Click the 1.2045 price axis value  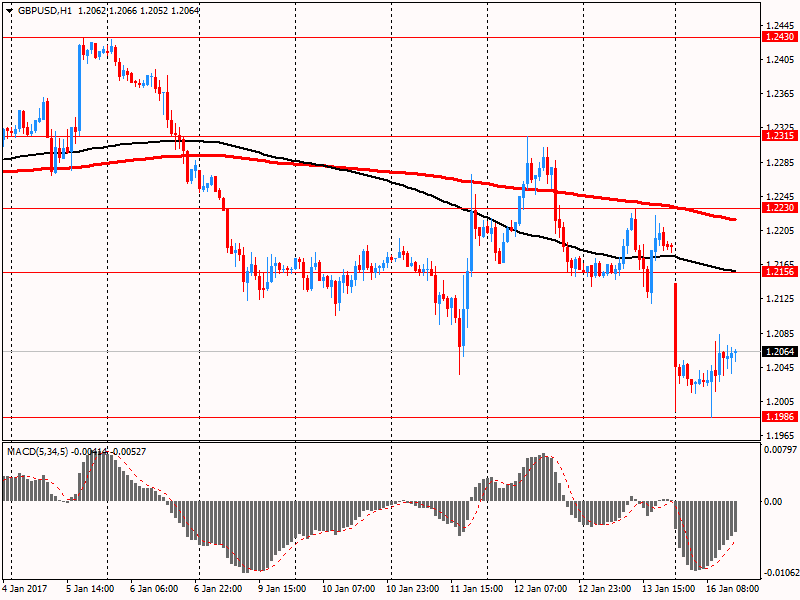tap(780, 367)
